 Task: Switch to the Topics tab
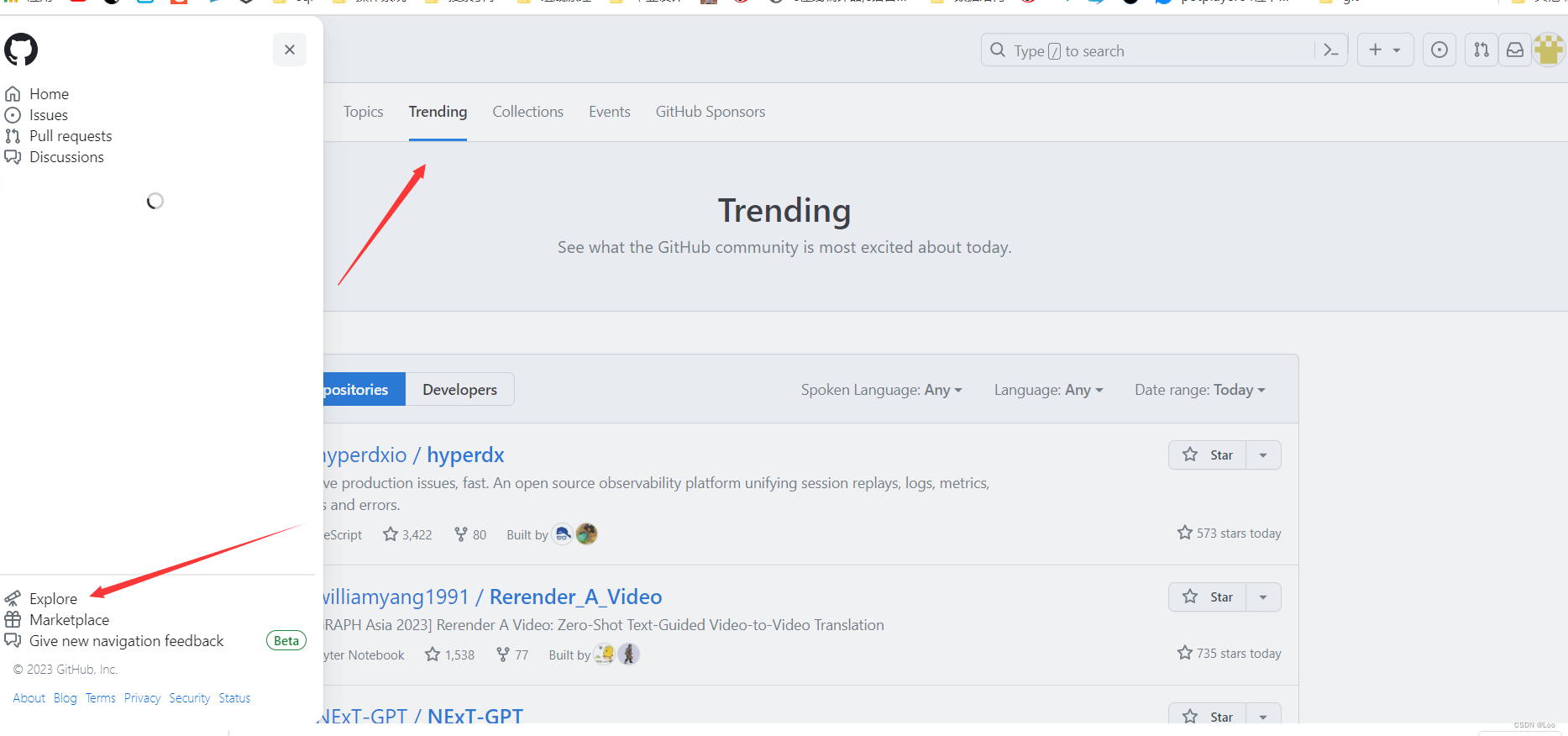(x=364, y=112)
